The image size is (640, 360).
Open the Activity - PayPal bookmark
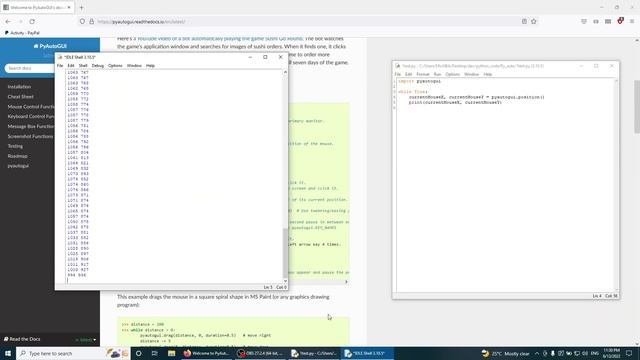pos(22,33)
